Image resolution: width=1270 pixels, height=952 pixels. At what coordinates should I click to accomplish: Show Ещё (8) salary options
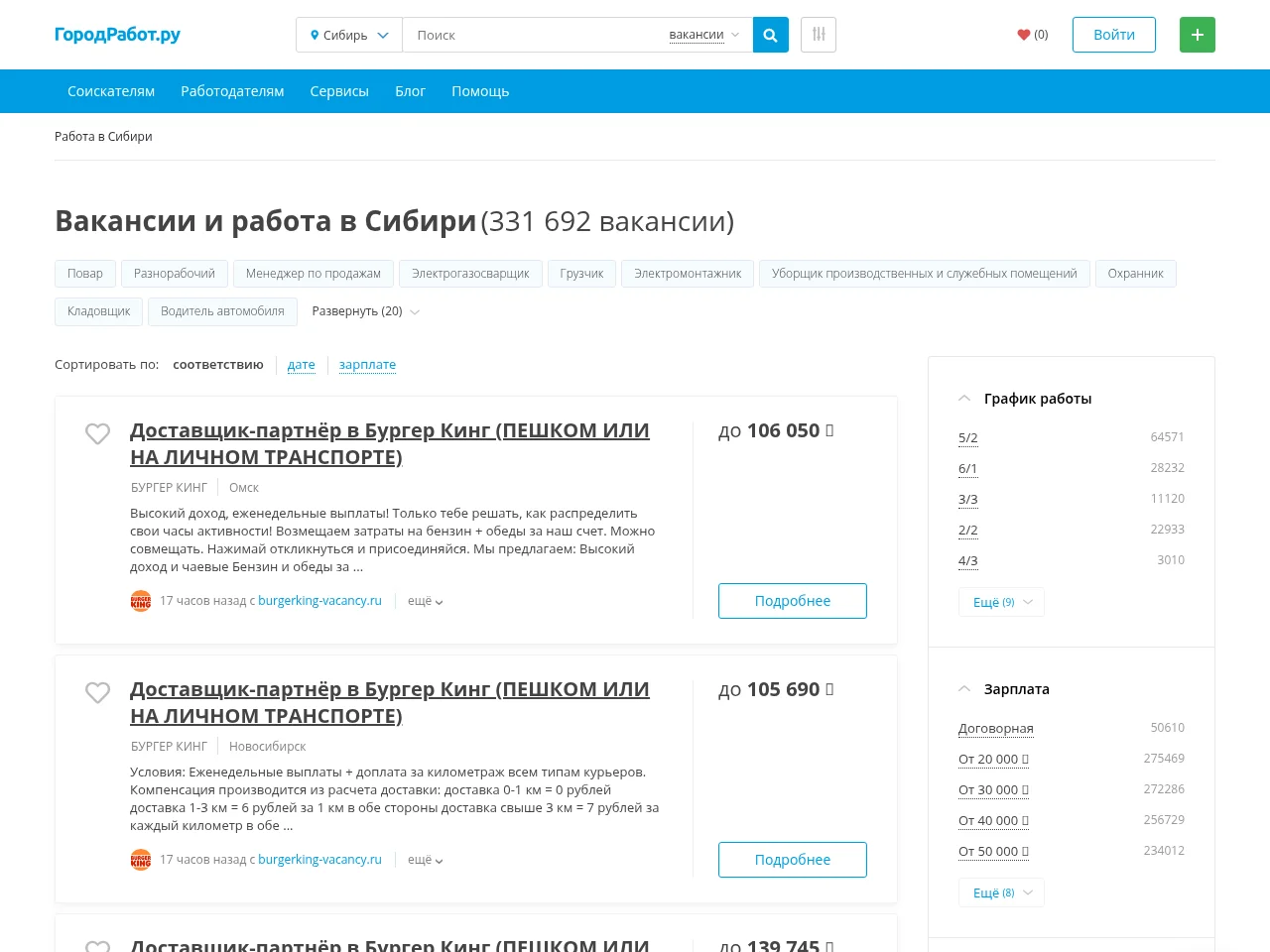[x=1001, y=892]
